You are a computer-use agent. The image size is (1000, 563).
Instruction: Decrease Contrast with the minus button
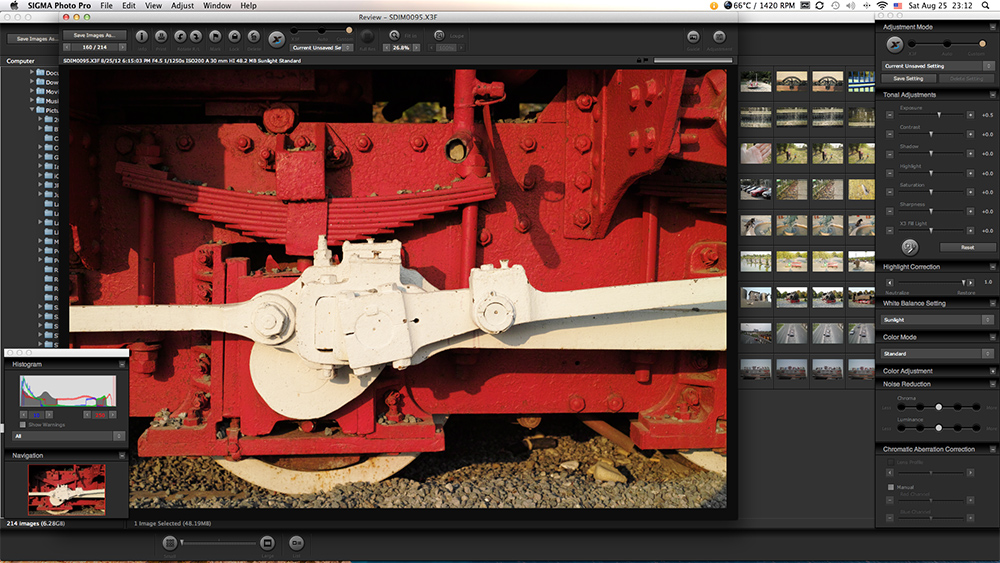coord(890,134)
